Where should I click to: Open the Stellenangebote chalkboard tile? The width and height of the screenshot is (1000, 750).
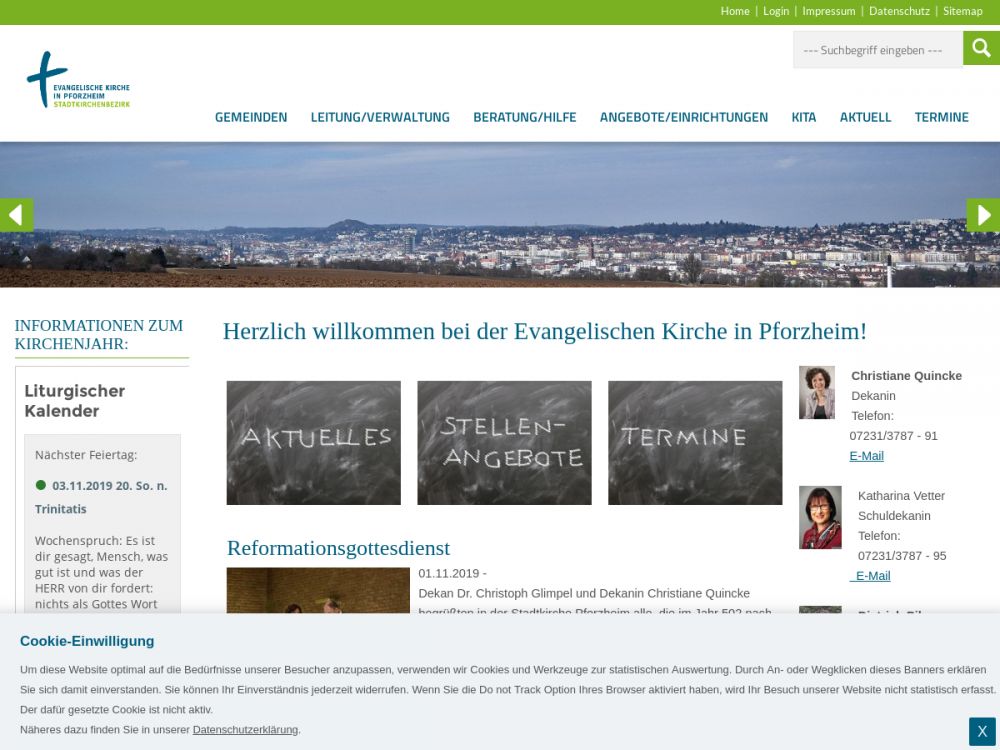[504, 442]
